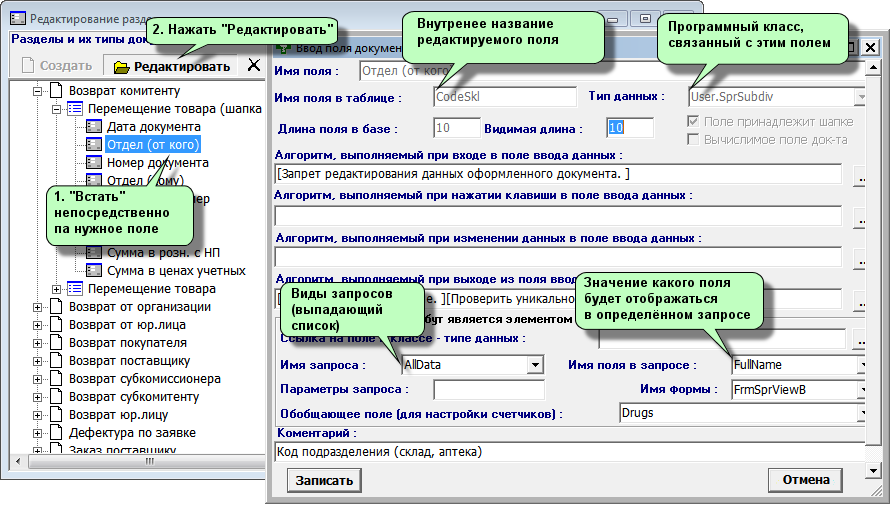Click dialog vertical scrollbar down arrow
The image size is (890, 505).
[x=873, y=470]
